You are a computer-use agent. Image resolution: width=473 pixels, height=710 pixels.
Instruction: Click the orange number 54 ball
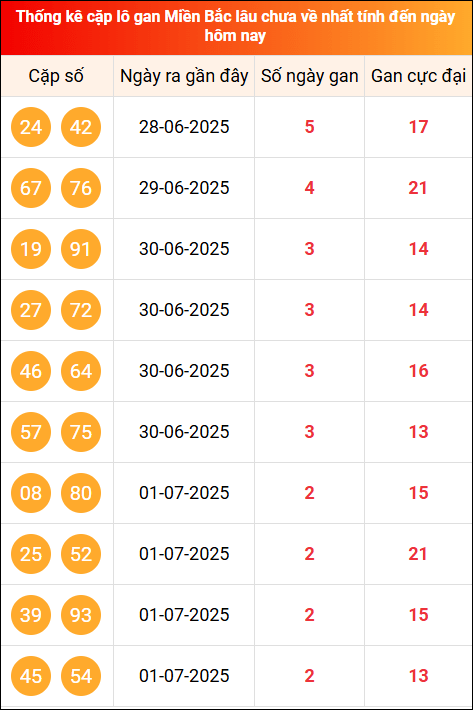pos(81,676)
